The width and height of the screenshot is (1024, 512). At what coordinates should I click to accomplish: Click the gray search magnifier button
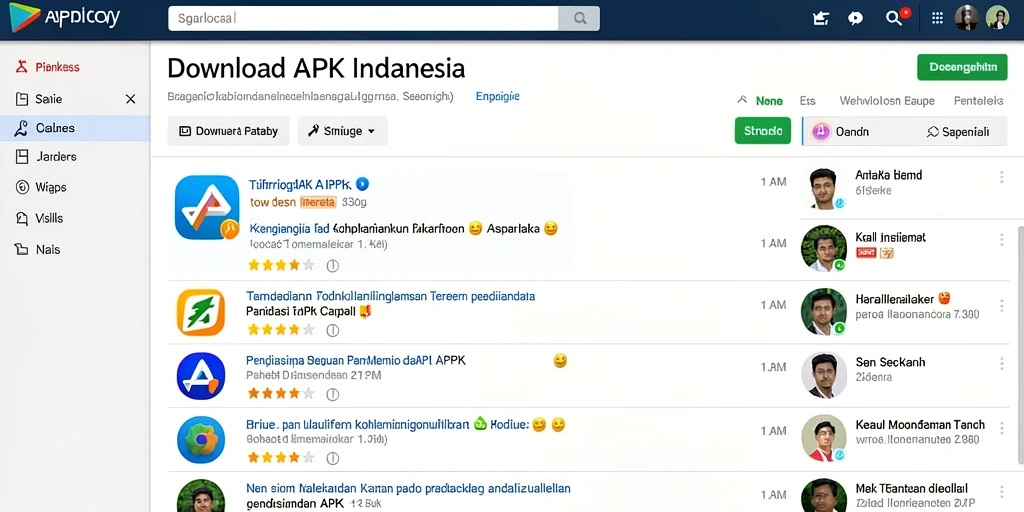click(579, 19)
